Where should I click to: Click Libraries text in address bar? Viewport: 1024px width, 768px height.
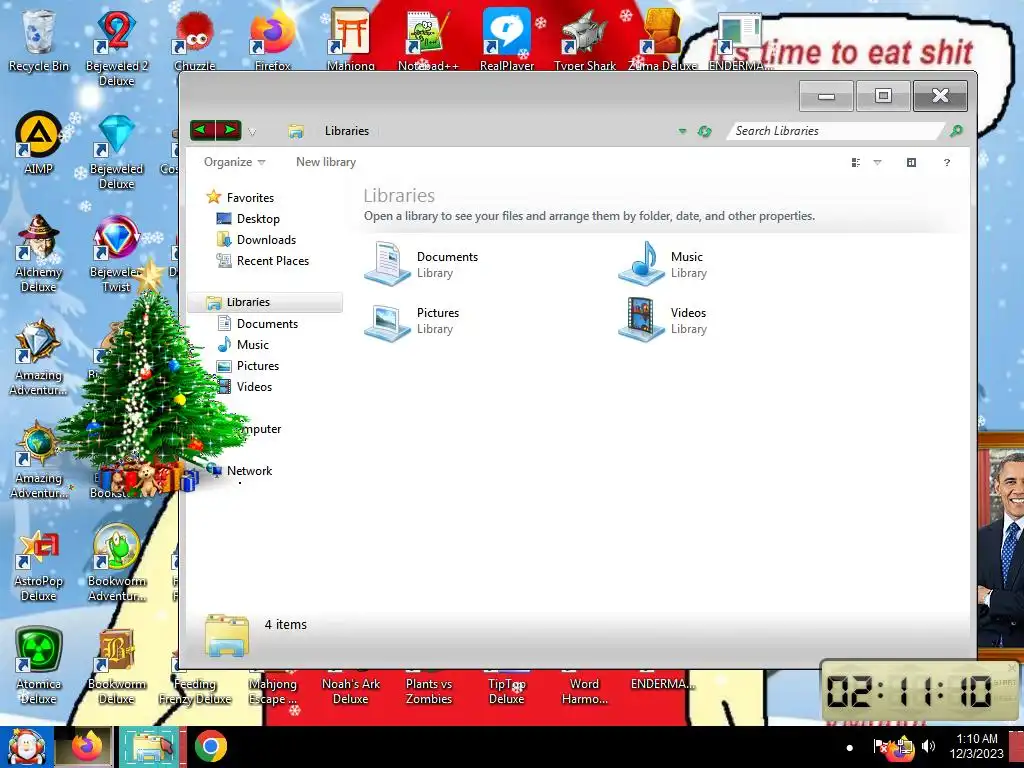pyautogui.click(x=347, y=131)
